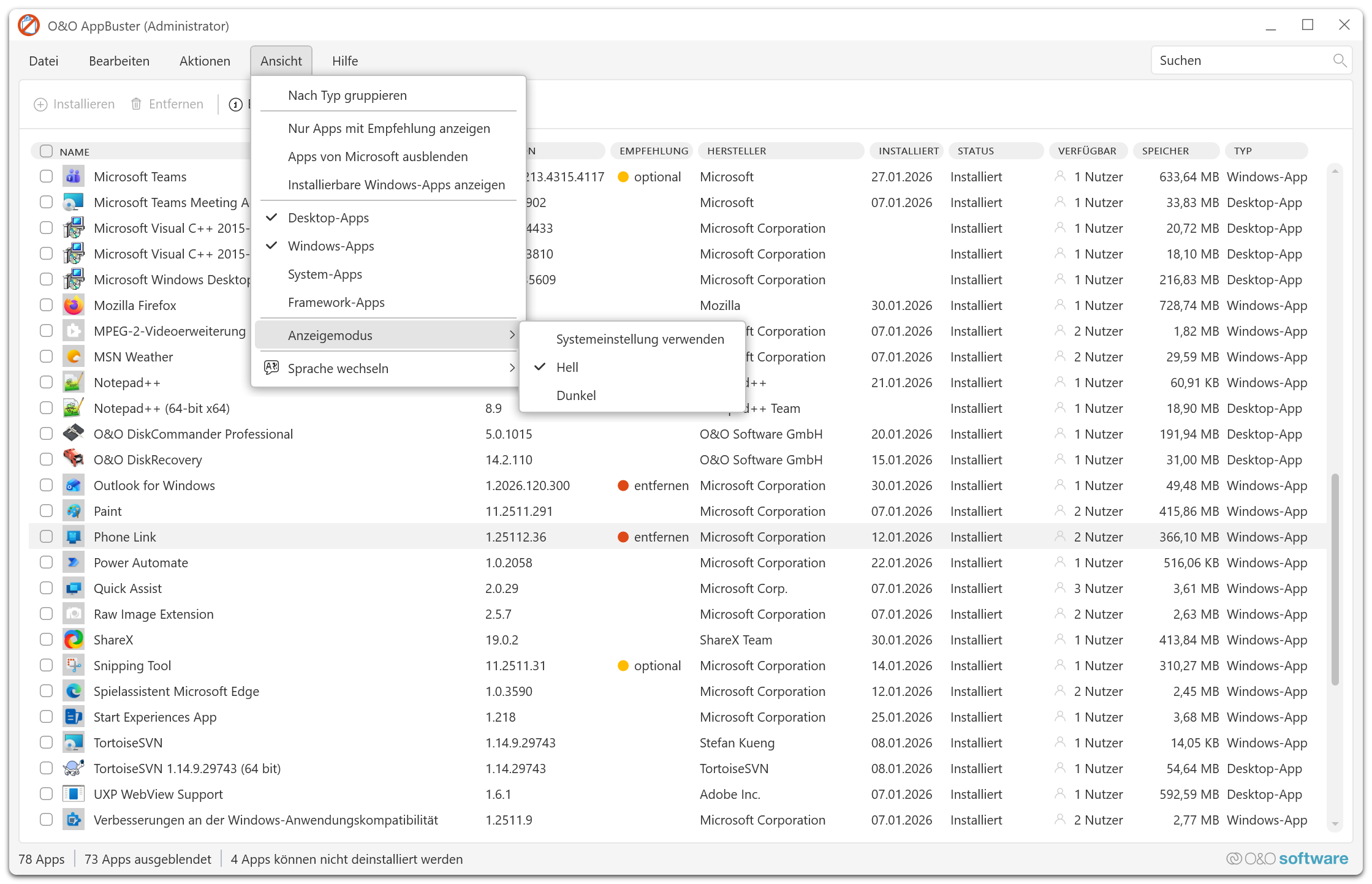Viewport: 1372px width, 884px height.
Task: Choose Dunkel display mode
Action: pos(576,396)
